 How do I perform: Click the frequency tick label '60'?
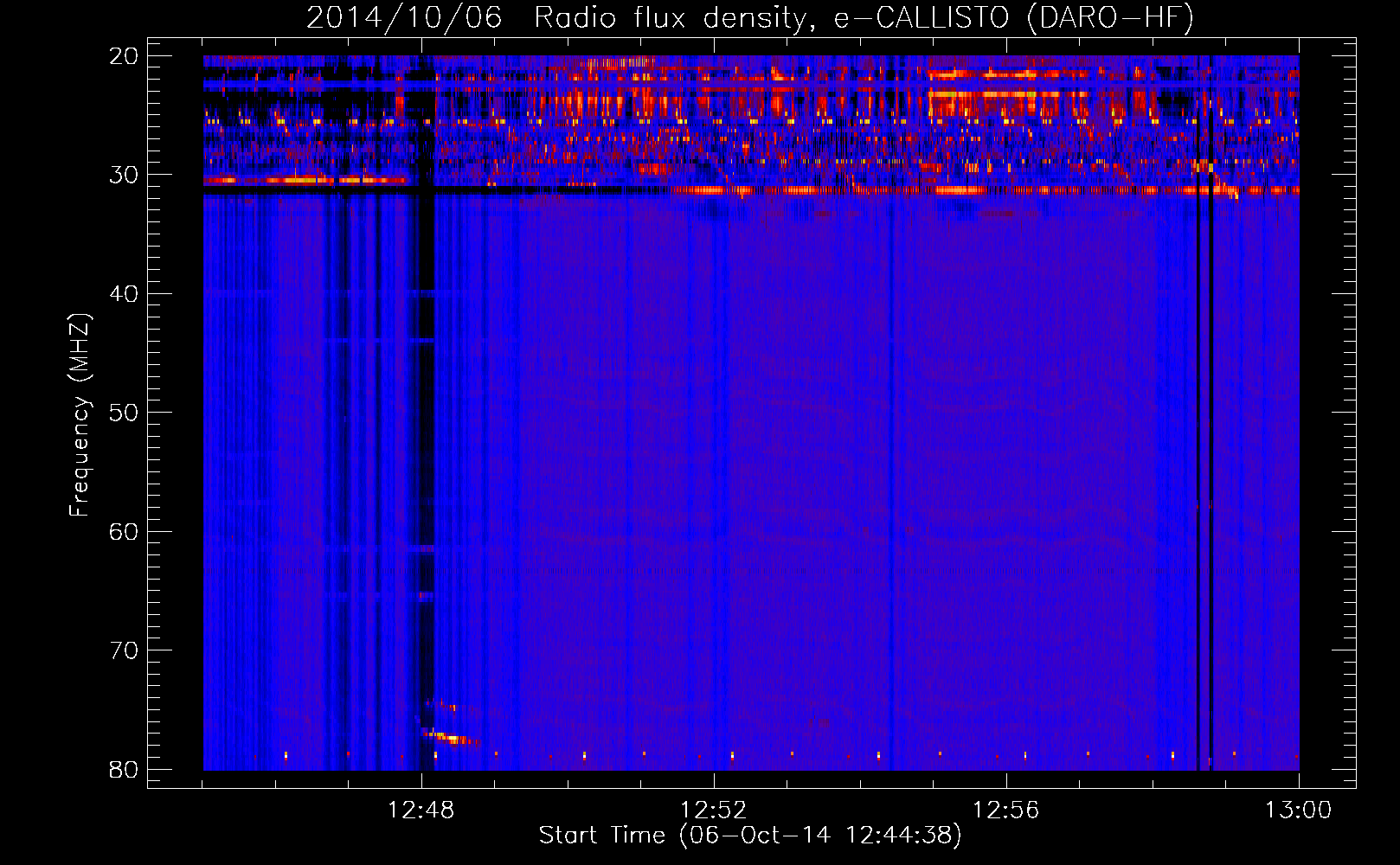(x=124, y=531)
